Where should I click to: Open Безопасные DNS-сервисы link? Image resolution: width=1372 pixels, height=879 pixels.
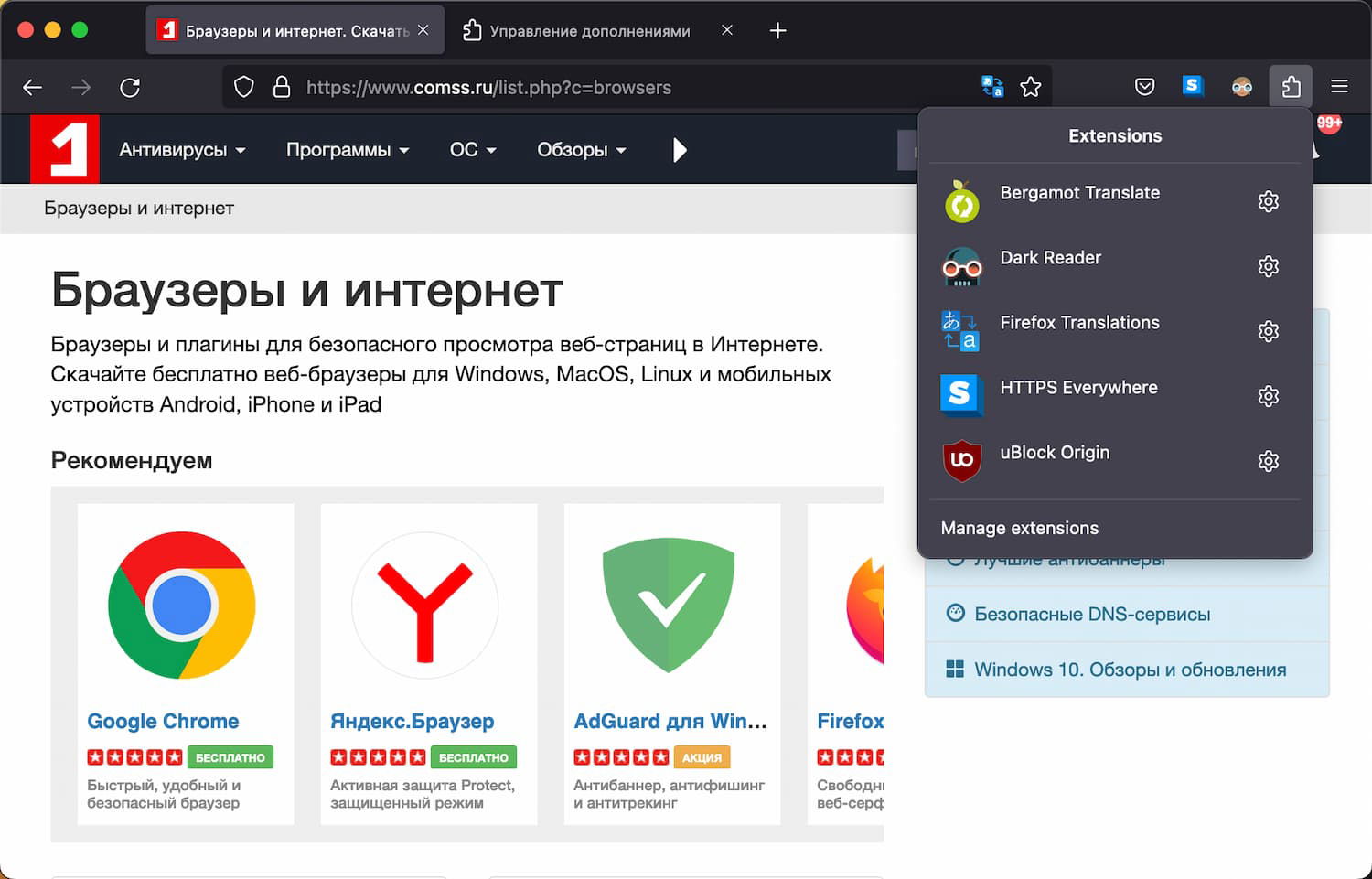coord(1092,614)
